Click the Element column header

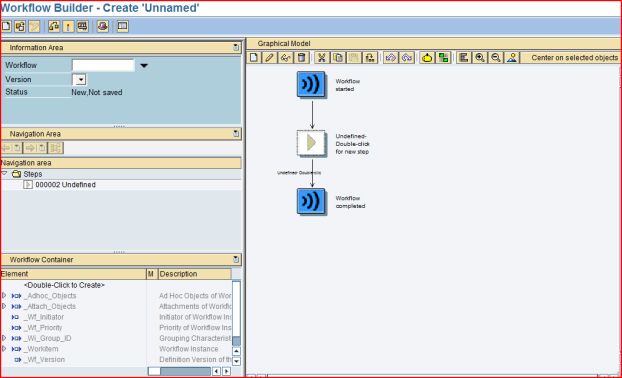[x=73, y=274]
